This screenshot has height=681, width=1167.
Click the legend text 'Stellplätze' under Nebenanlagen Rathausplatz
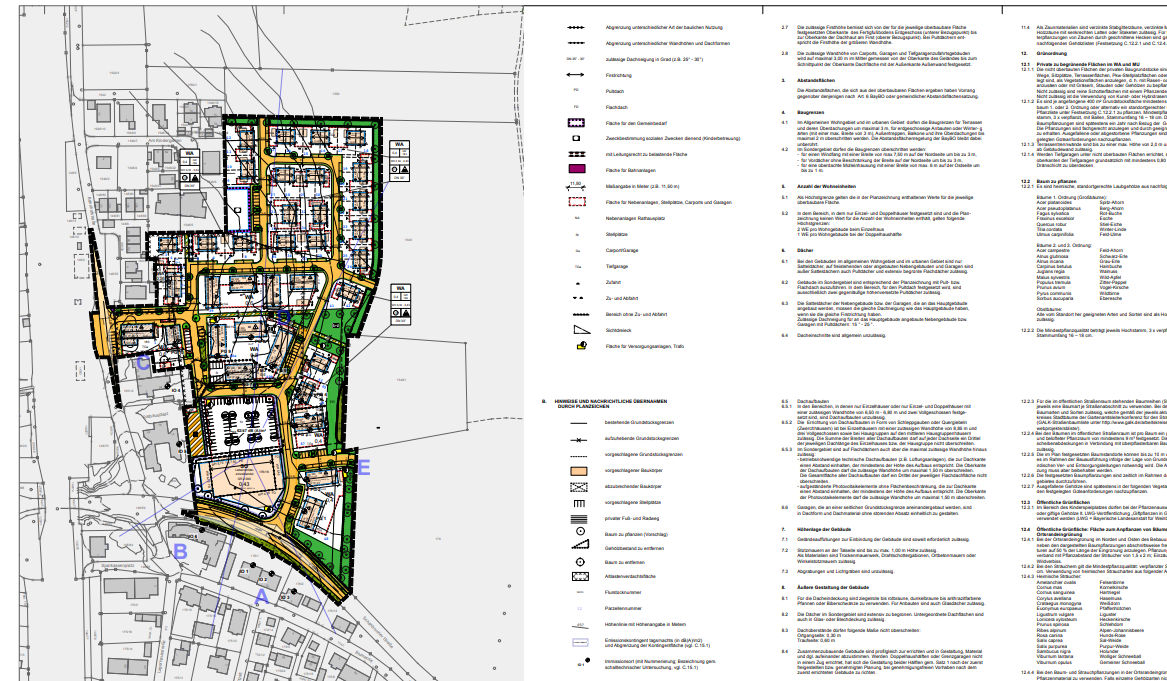[x=617, y=234]
